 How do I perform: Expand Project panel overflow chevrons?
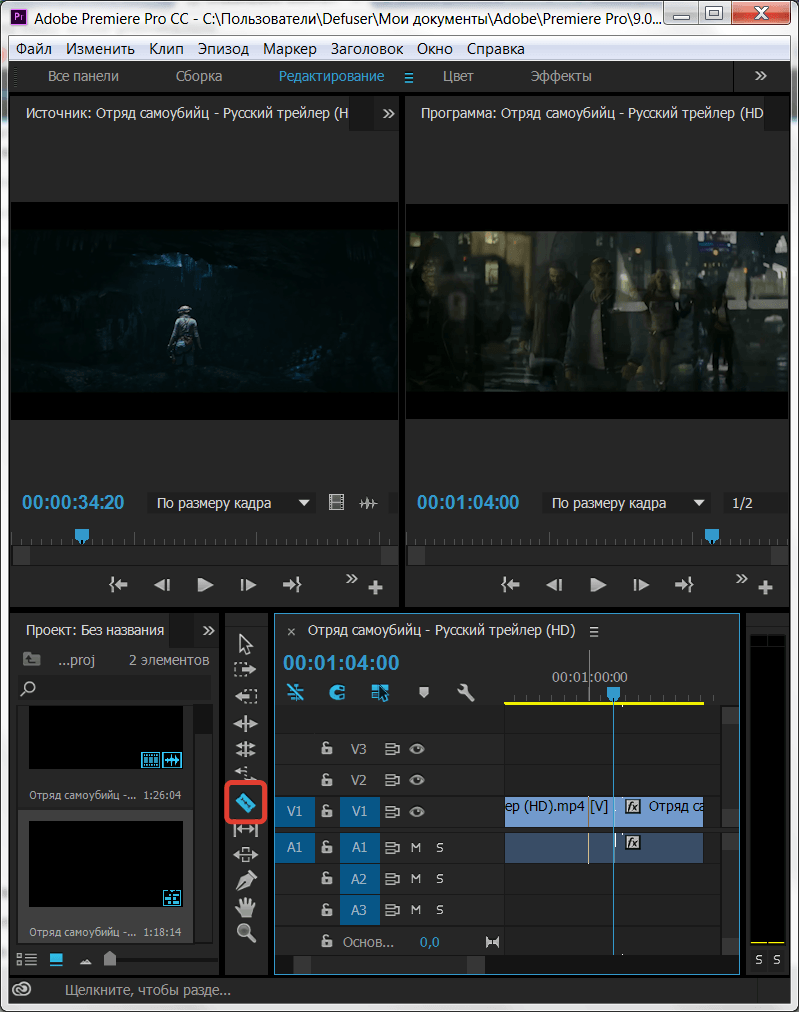coord(208,631)
